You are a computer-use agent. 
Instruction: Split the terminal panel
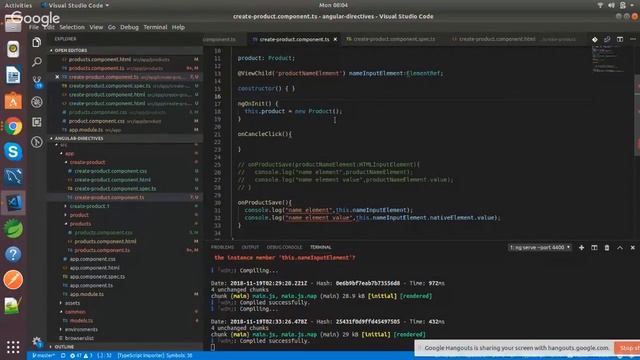(x=594, y=247)
